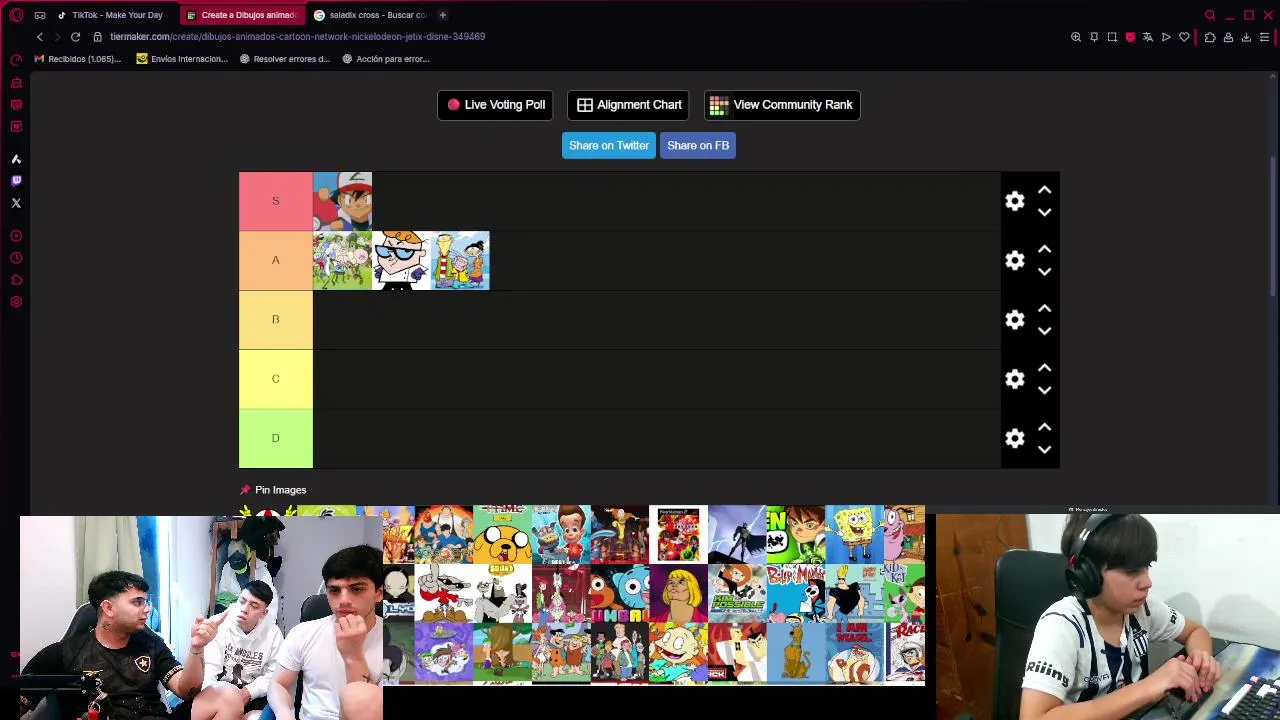
Task: Click Pin Images link
Action: [x=273, y=490]
